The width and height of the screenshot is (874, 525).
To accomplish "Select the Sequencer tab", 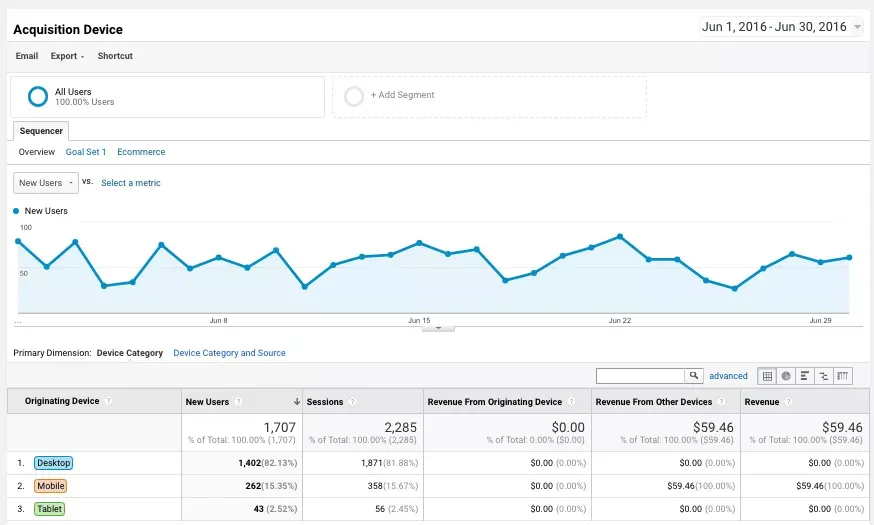I will click(41, 131).
